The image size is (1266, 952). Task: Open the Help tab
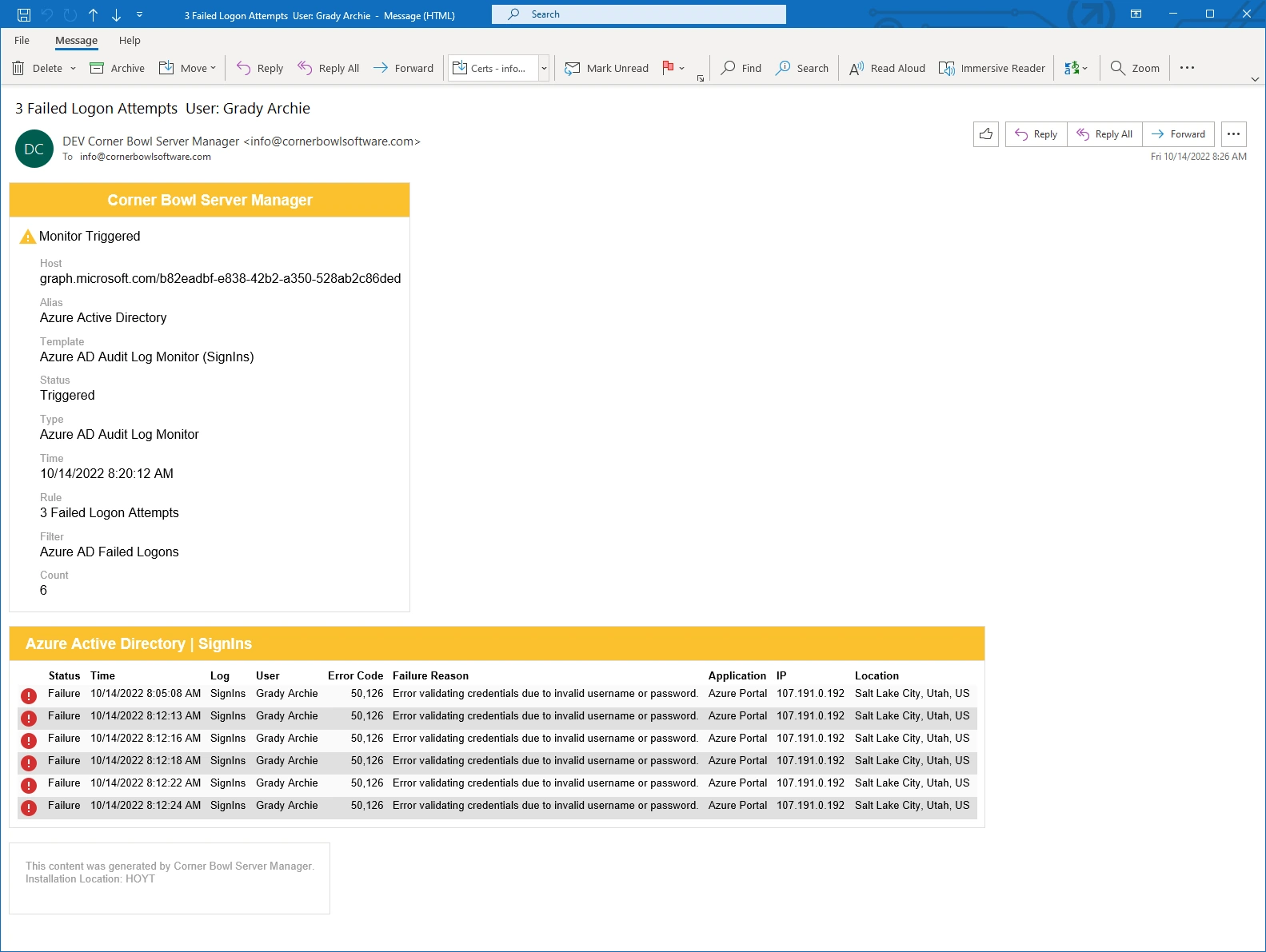130,41
